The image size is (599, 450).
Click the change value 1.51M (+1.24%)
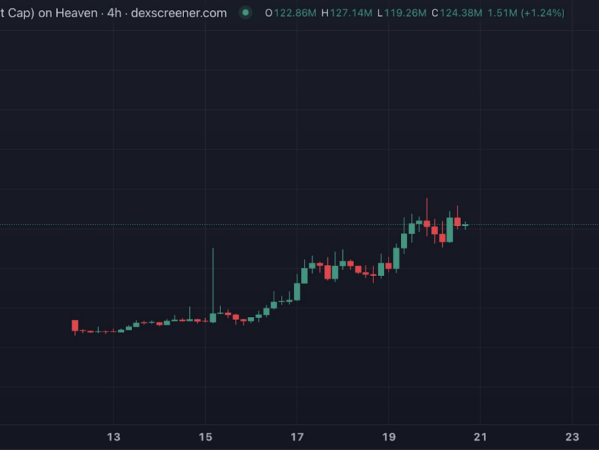click(x=526, y=13)
